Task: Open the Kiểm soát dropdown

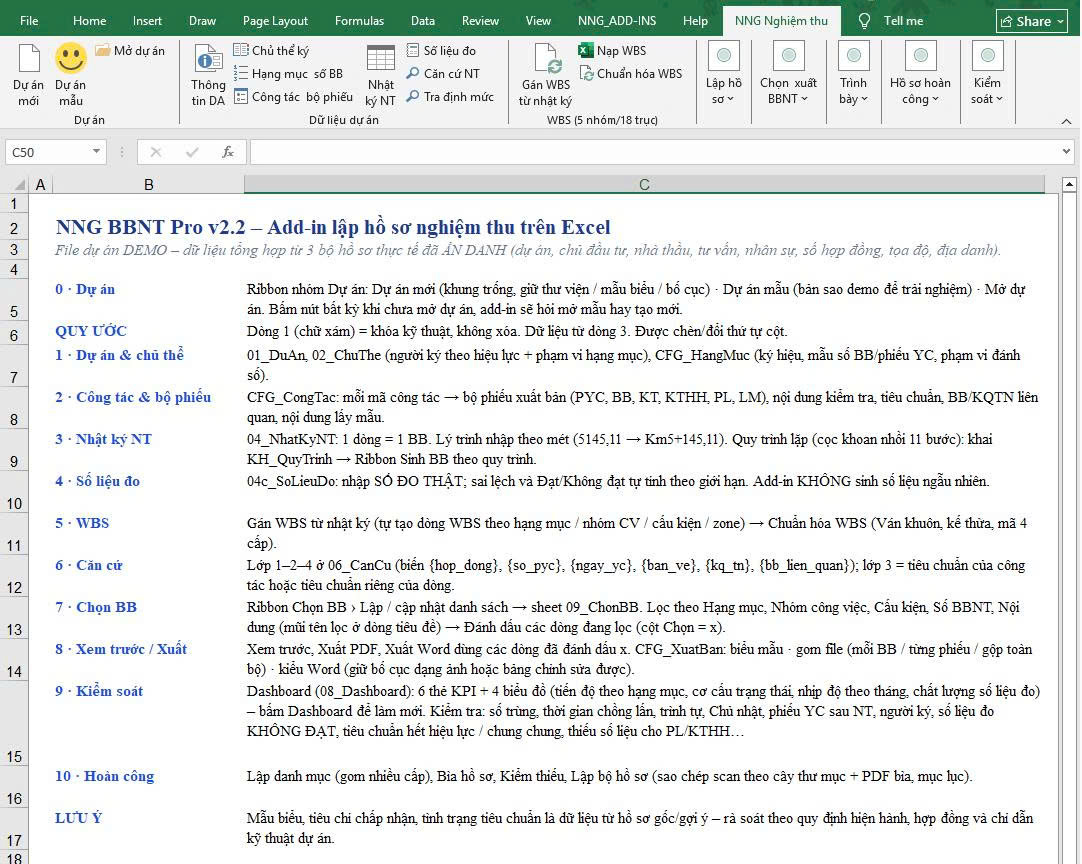Action: pos(987,75)
